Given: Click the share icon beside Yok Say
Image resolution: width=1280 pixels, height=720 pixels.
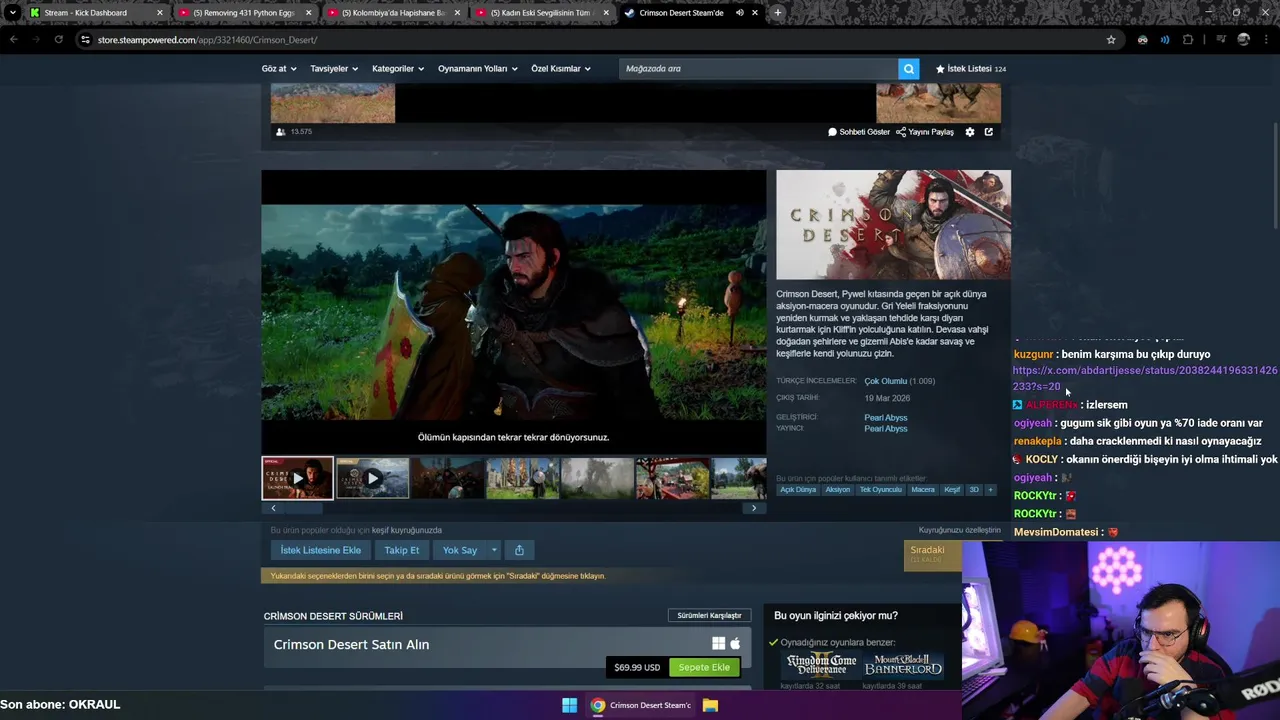Looking at the screenshot, I should pos(519,550).
